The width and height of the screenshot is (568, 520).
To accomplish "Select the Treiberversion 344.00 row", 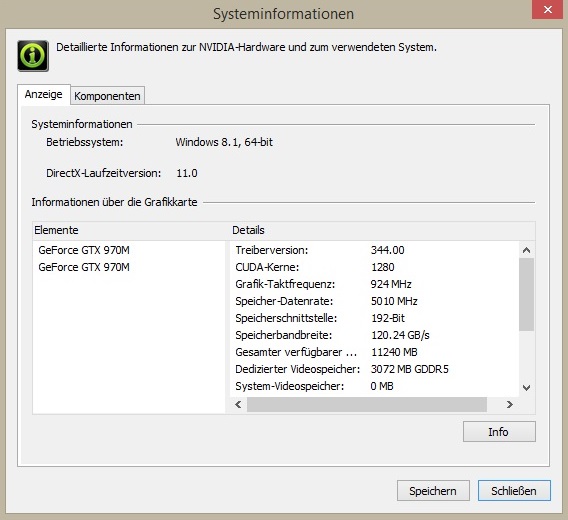I will point(375,250).
